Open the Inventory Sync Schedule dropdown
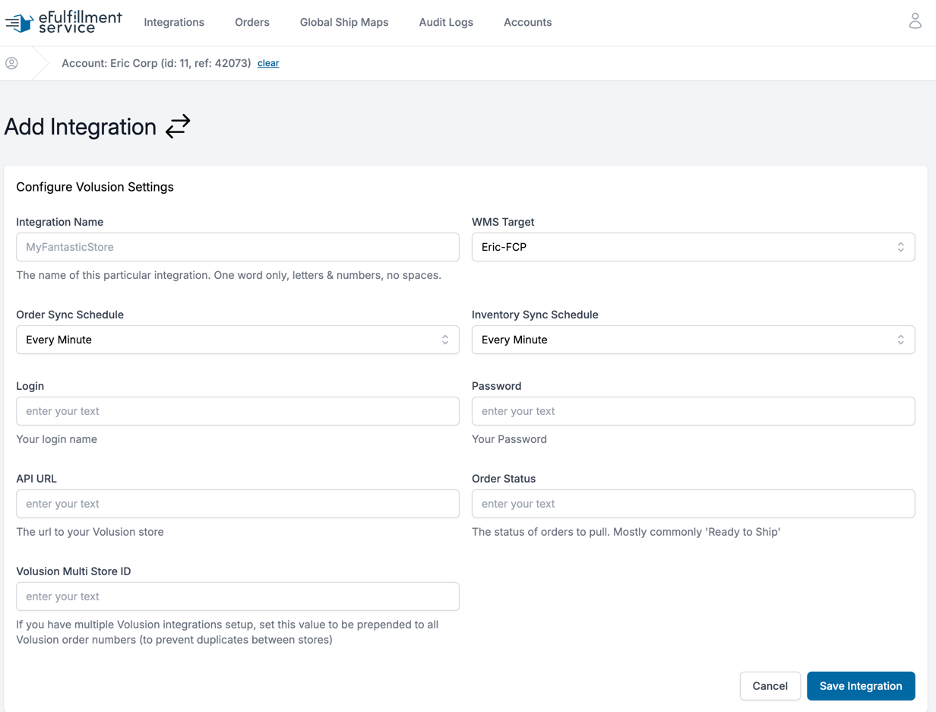 tap(693, 340)
